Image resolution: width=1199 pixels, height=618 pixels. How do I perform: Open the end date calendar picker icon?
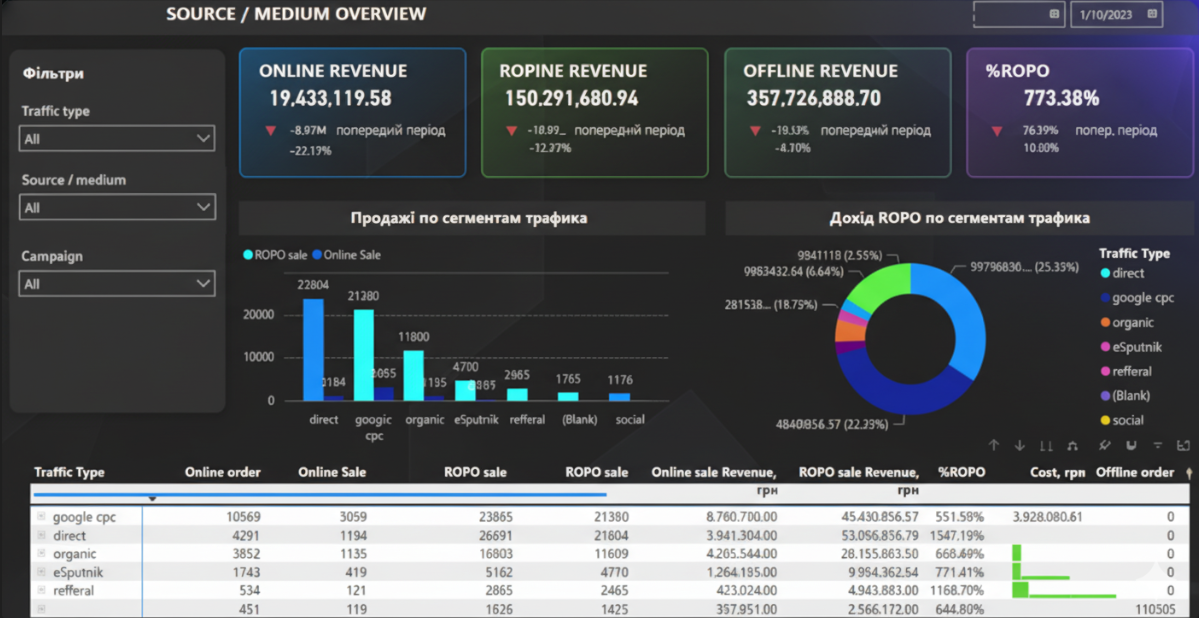click(x=1152, y=13)
